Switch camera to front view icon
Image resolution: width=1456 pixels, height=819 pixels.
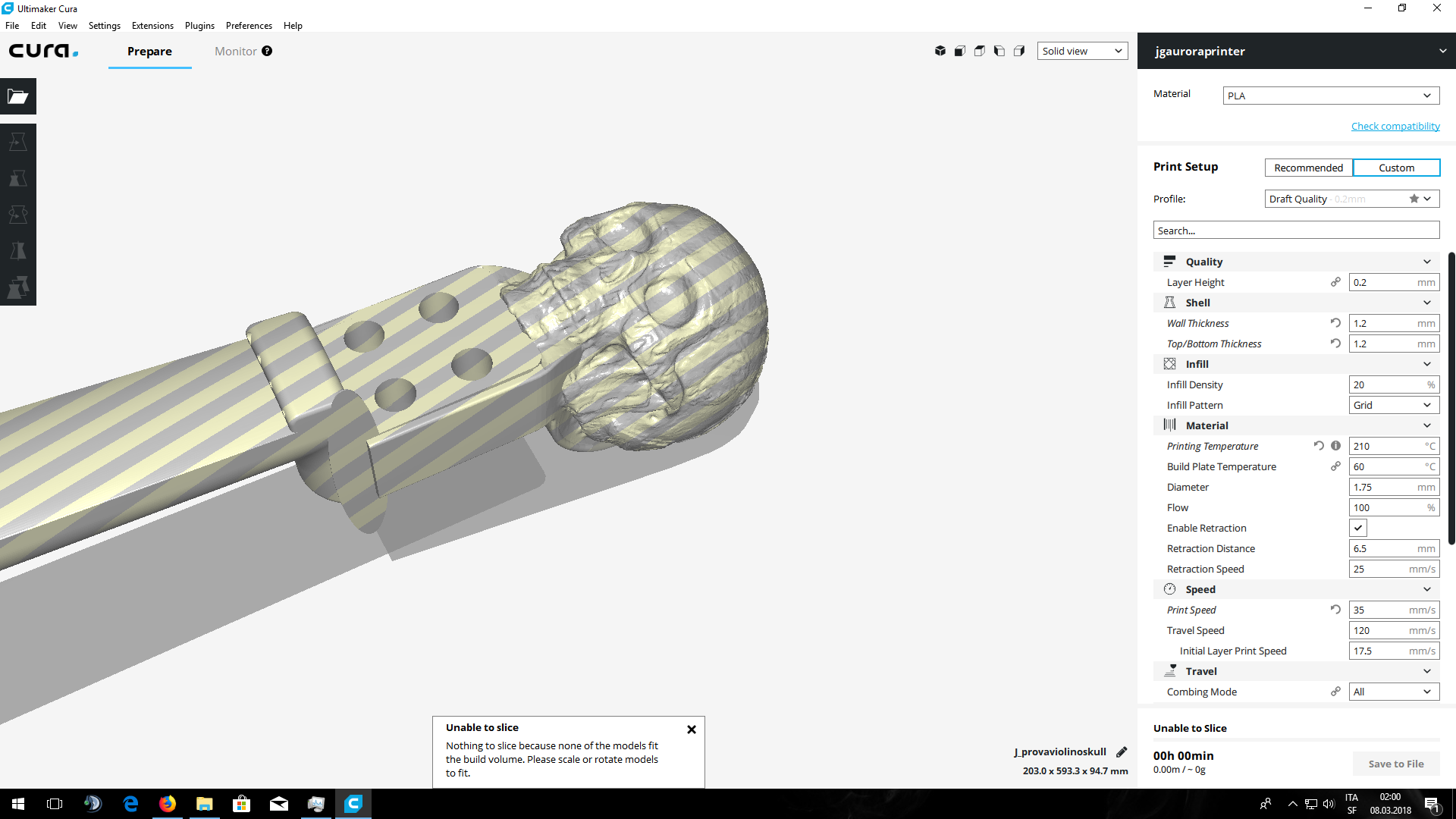(x=960, y=51)
